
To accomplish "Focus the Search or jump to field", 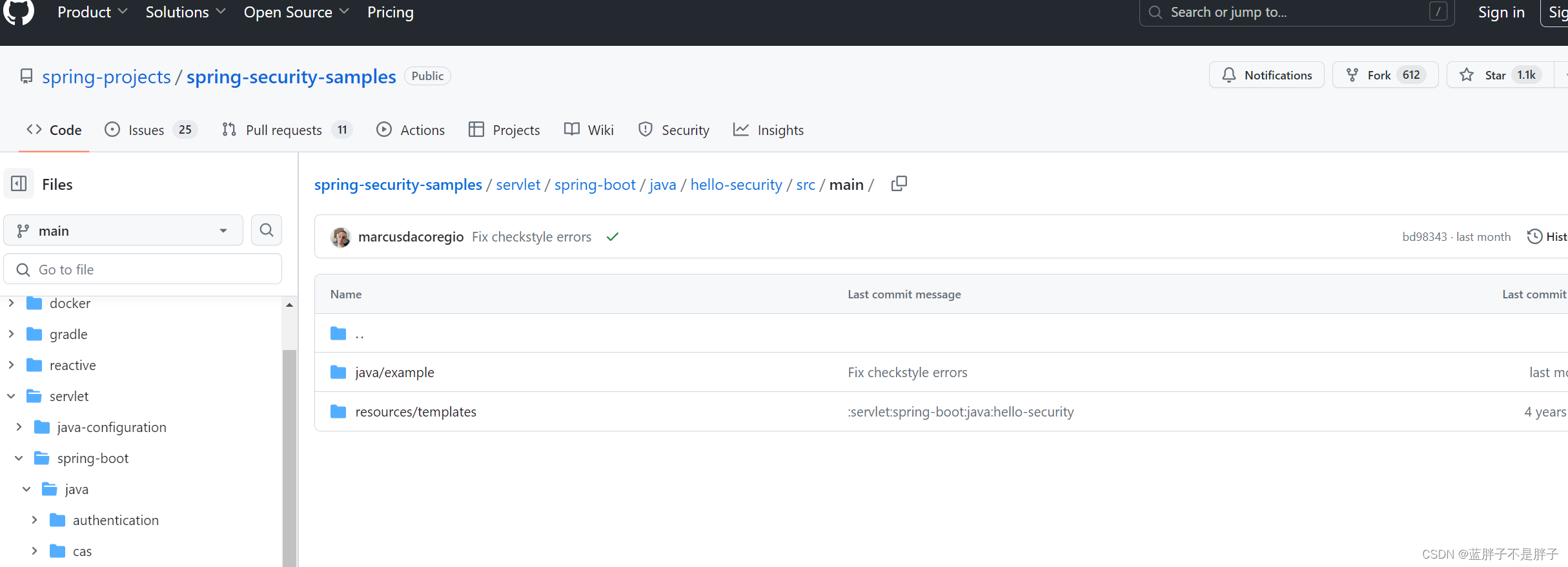I will (x=1296, y=12).
